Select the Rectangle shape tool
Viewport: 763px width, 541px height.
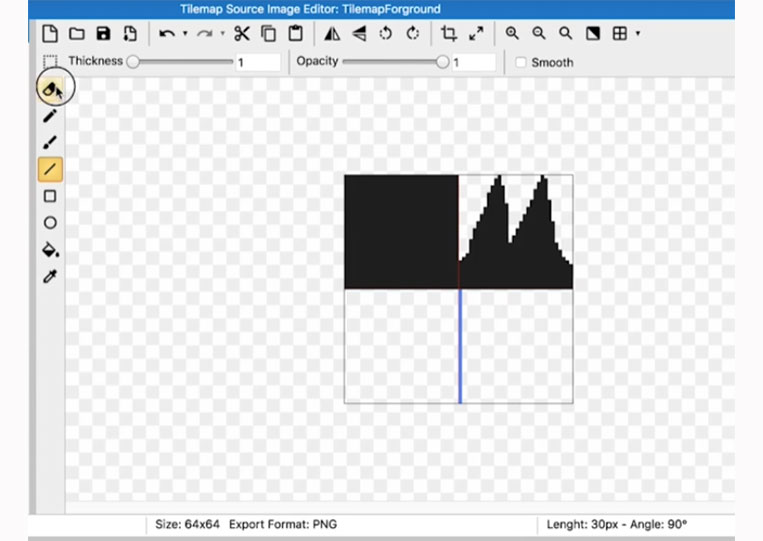pyautogui.click(x=50, y=196)
